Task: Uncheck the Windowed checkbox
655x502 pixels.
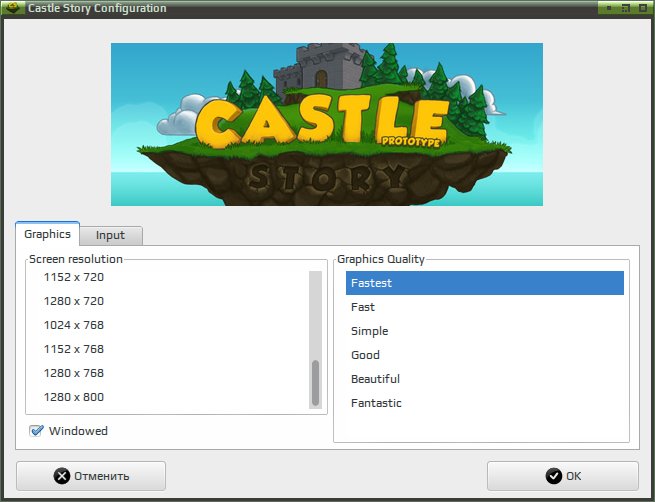Action: tap(36, 430)
